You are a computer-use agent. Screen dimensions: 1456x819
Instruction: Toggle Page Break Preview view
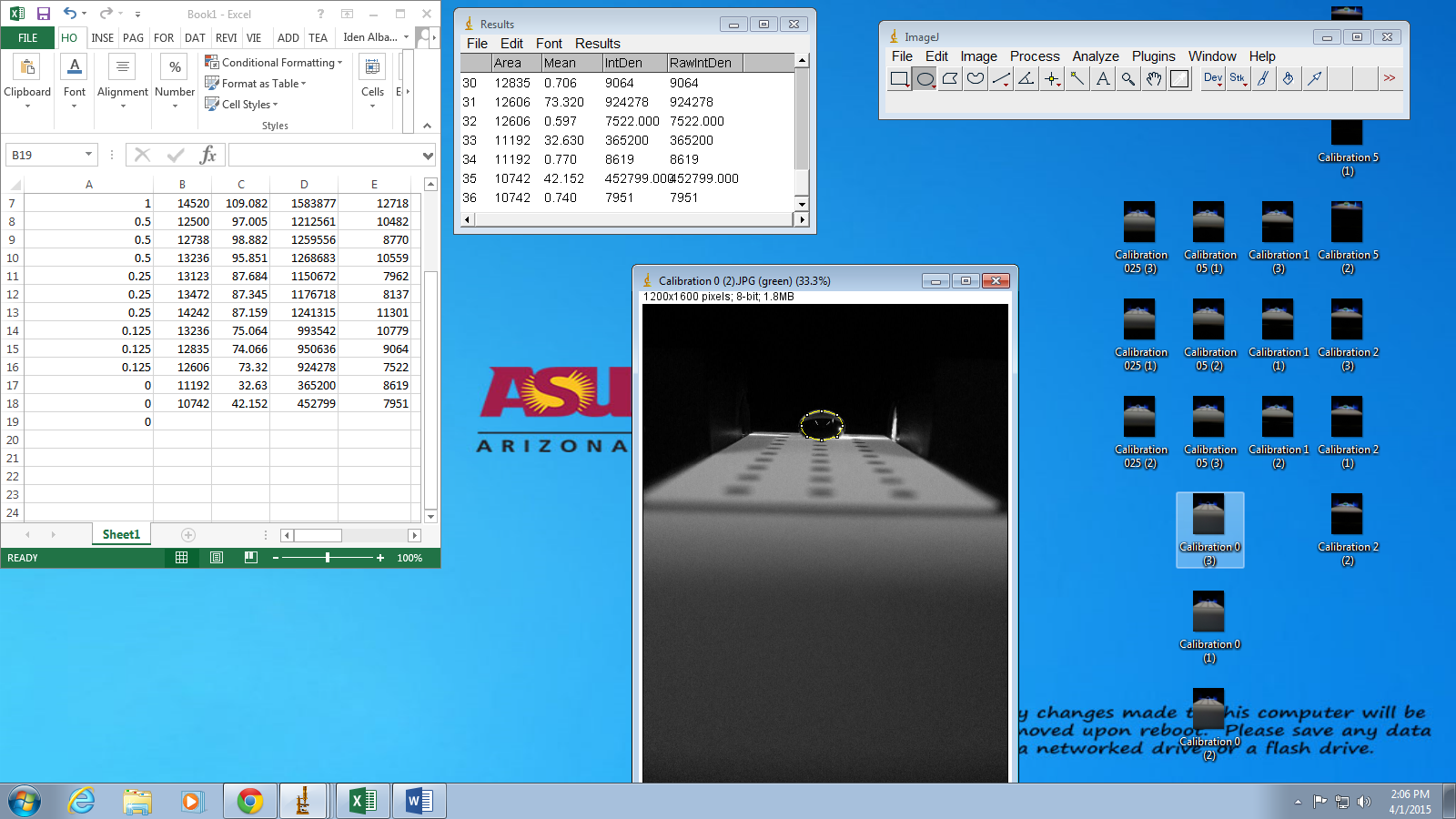(x=251, y=558)
